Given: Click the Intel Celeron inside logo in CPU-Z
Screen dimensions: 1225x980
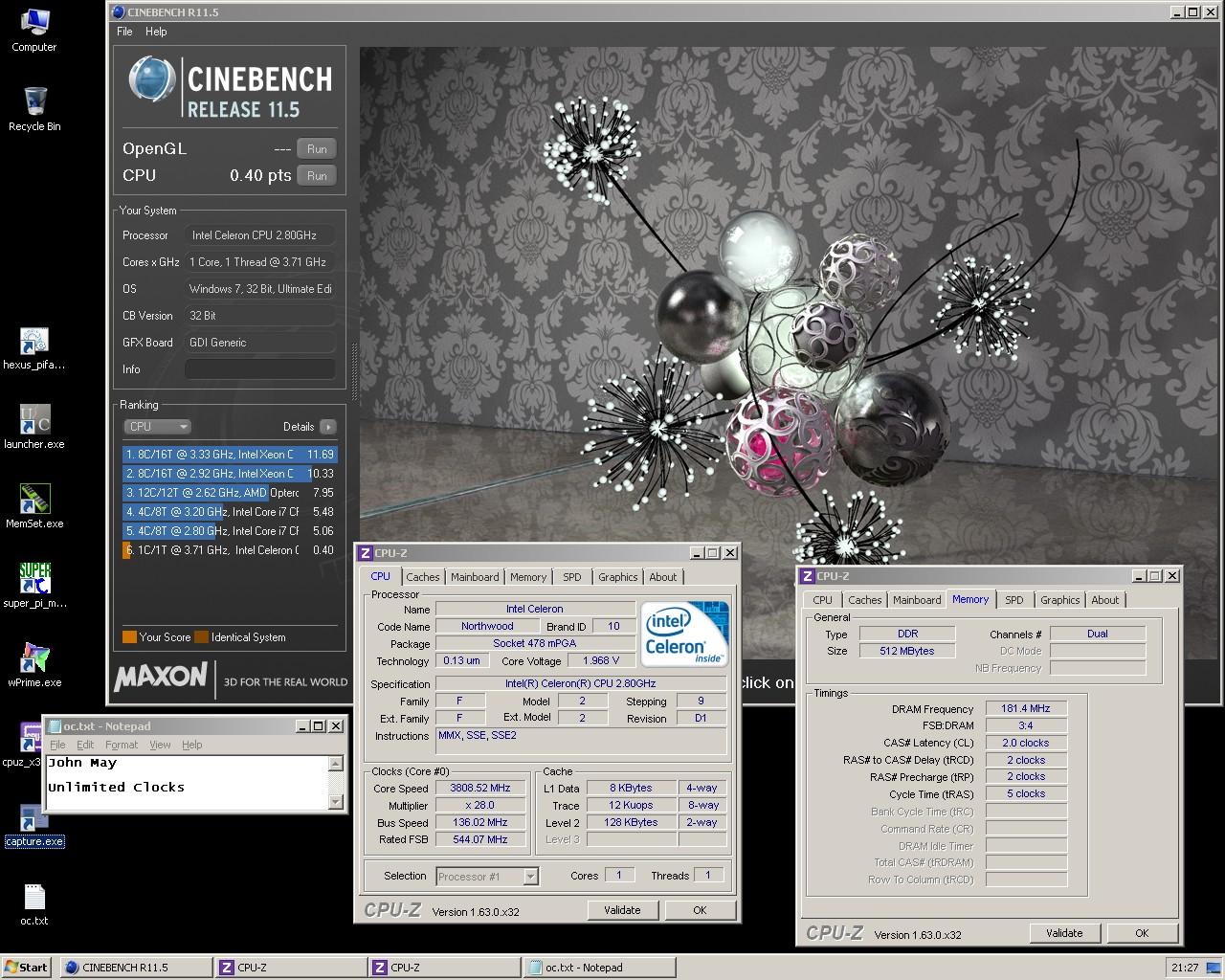Looking at the screenshot, I should (x=685, y=634).
